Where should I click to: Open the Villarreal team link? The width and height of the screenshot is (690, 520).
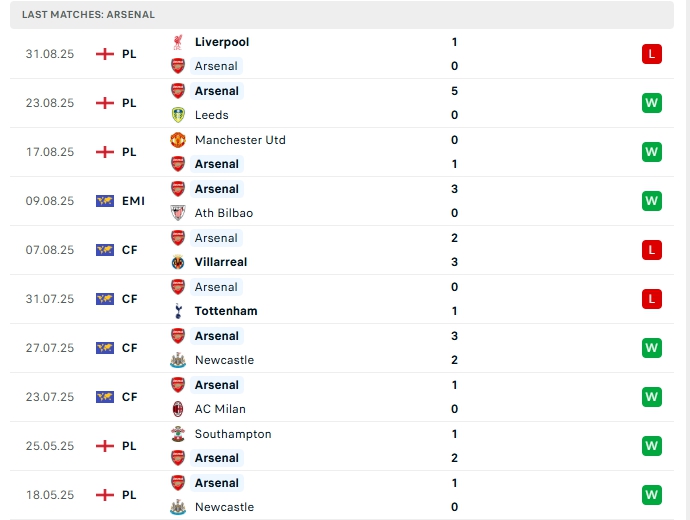point(221,262)
